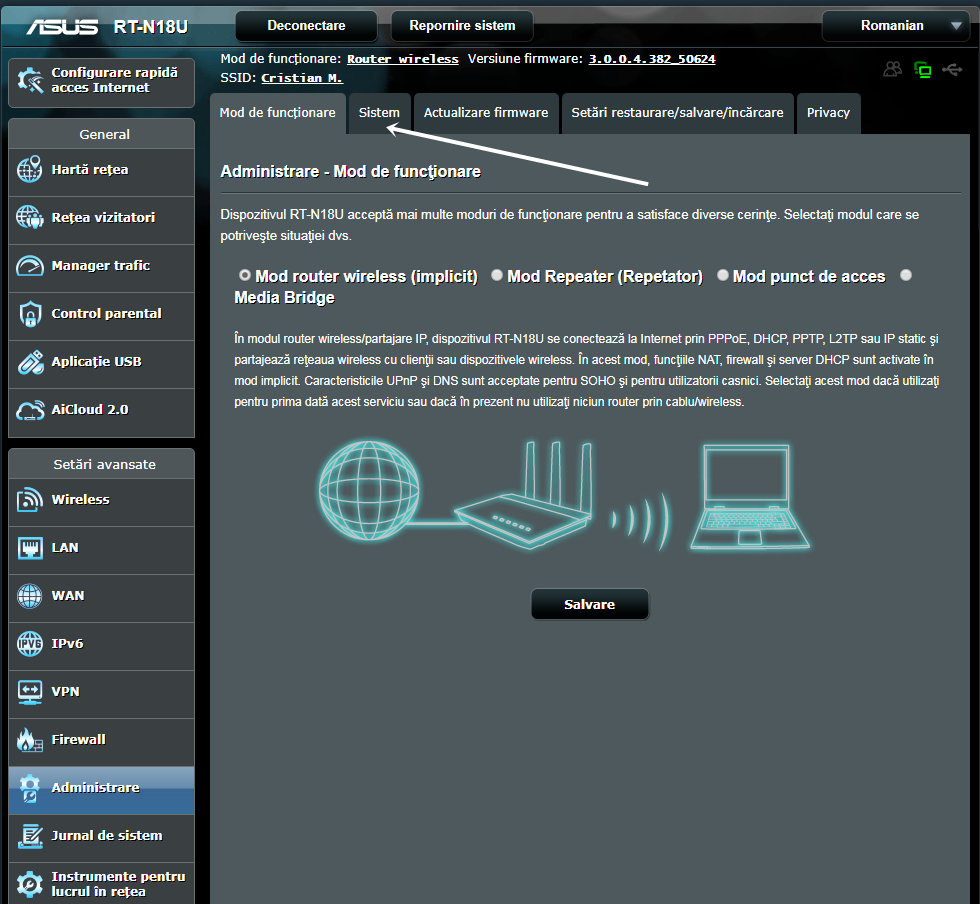Click the network tools gear icon
Viewport: 980px width, 904px height.
click(29, 884)
